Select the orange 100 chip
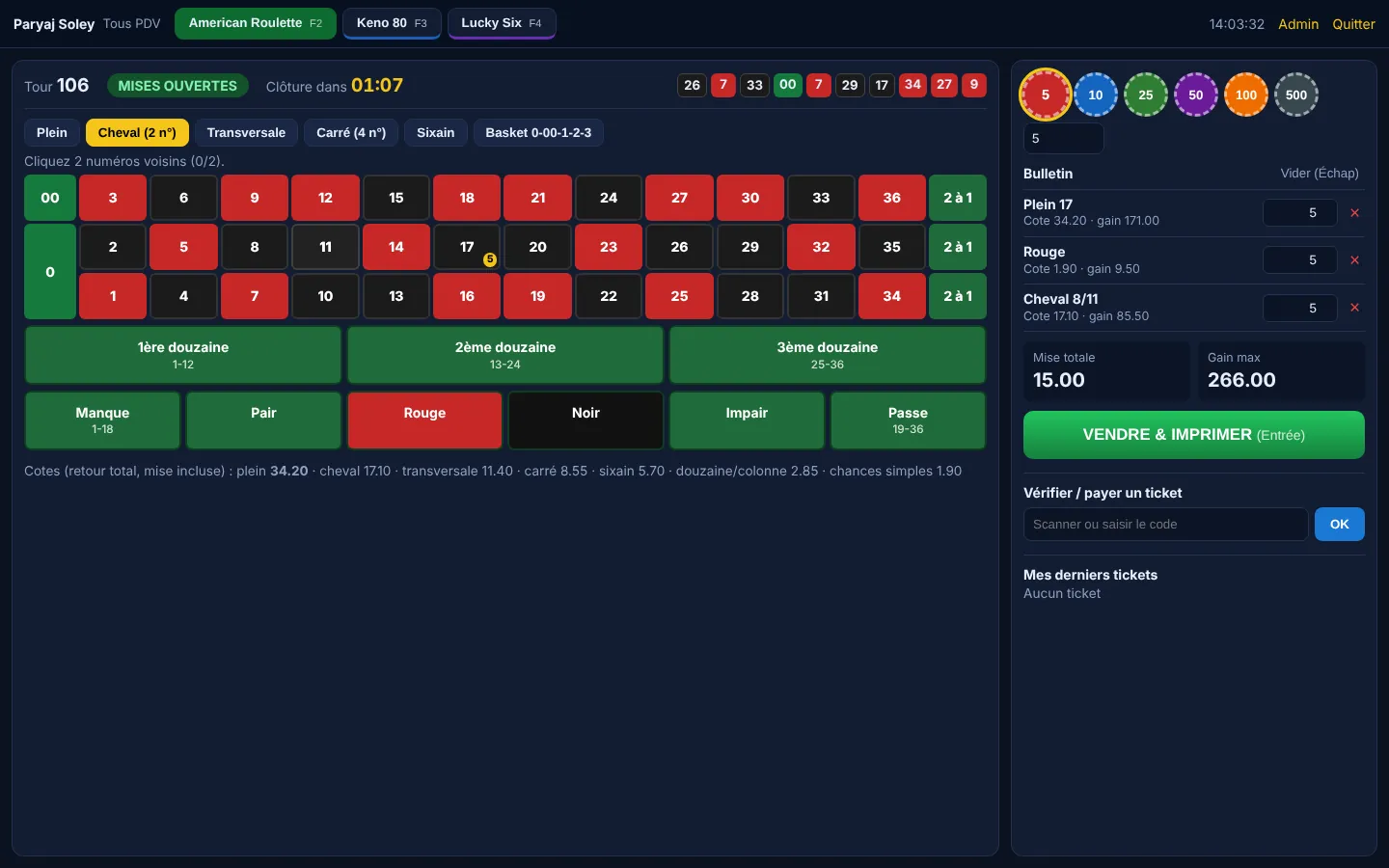Screen dimensions: 1389x868 1246,95
